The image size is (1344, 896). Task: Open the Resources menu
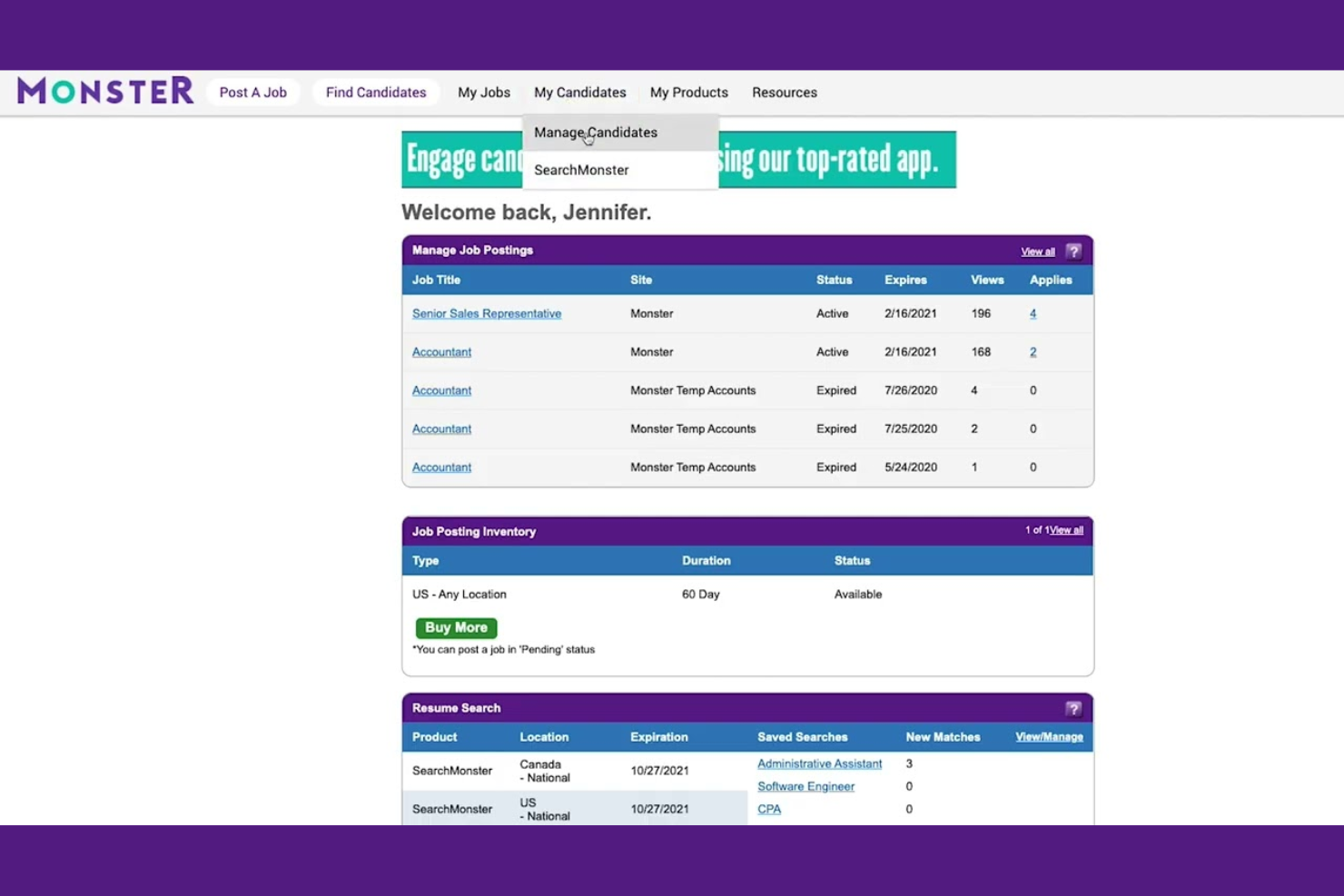point(785,93)
